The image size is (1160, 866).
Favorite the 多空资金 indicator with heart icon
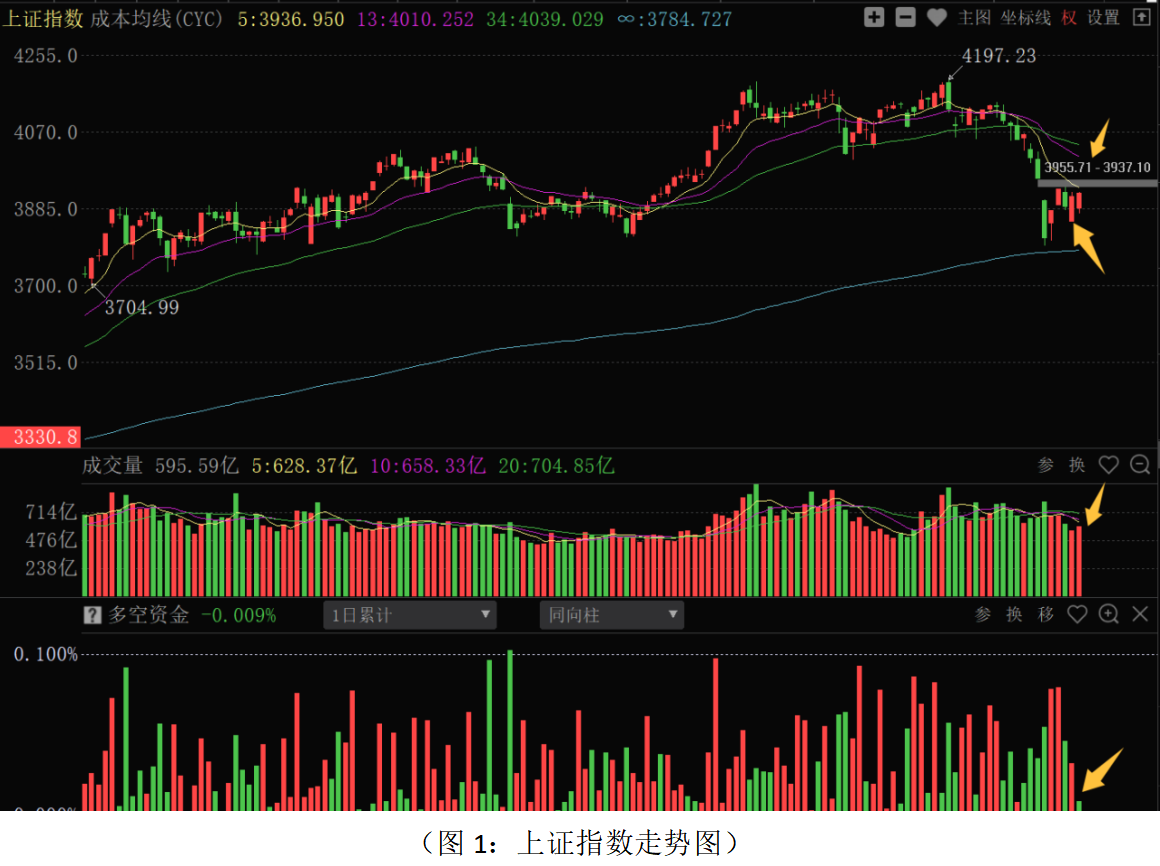click(1076, 614)
